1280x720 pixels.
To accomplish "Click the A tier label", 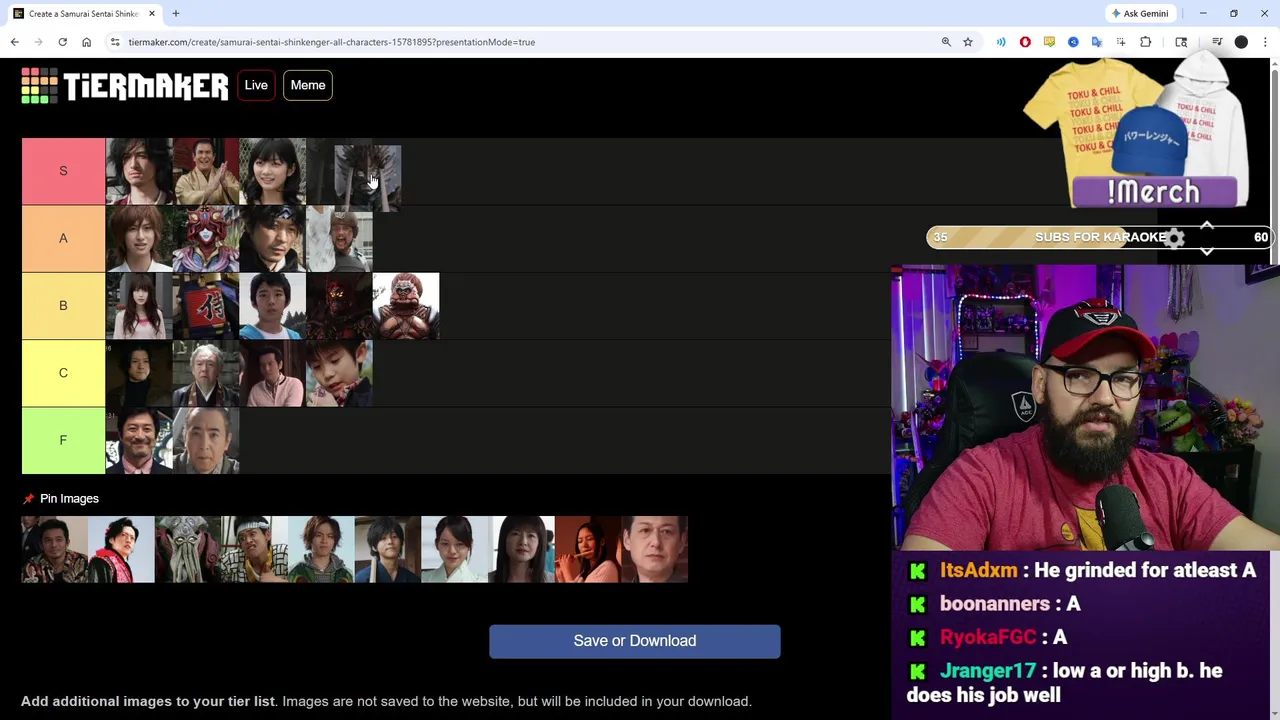I will [63, 238].
